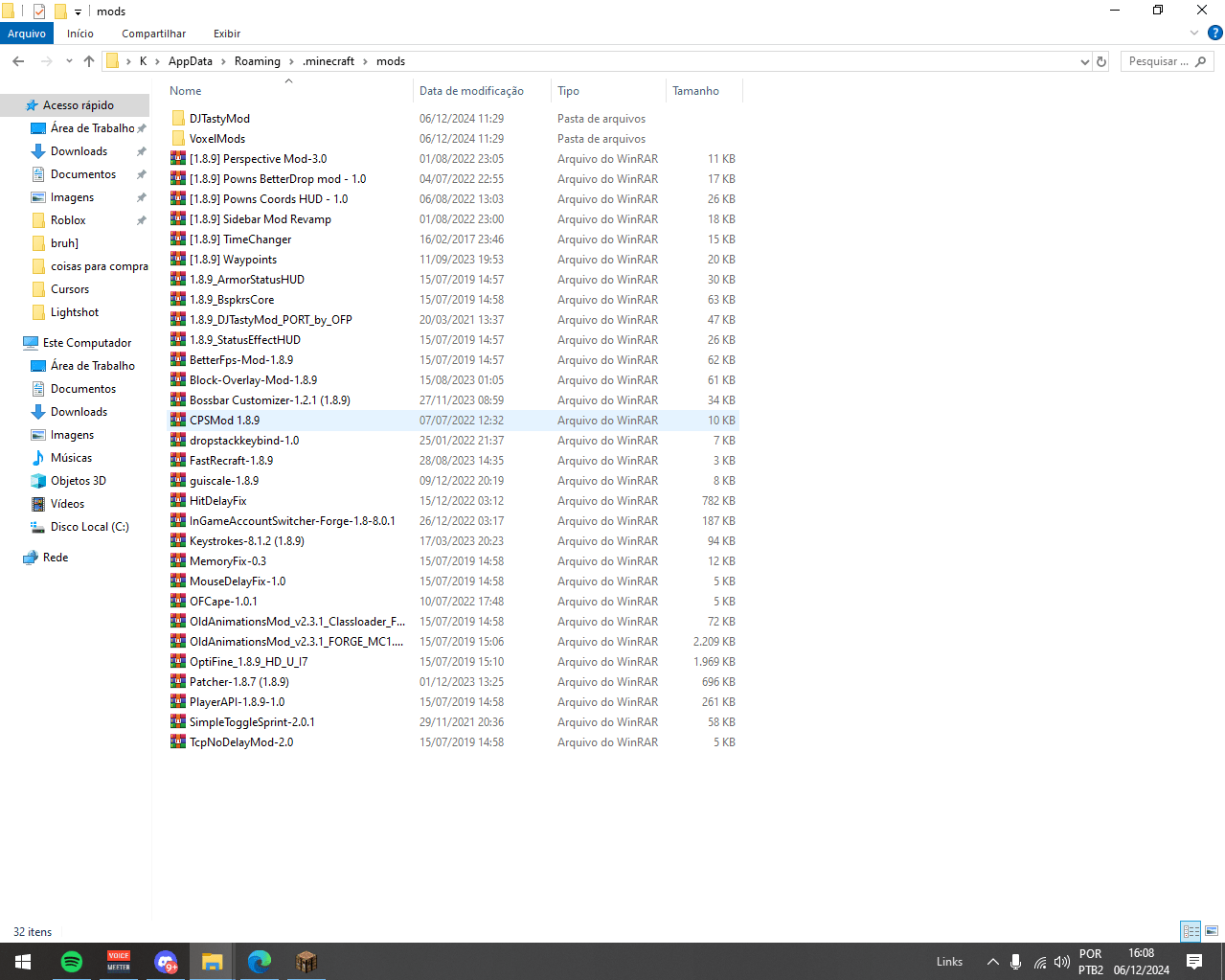The height and width of the screenshot is (980, 1225).
Task: Open the taskbar clock and date
Action: [1141, 962]
